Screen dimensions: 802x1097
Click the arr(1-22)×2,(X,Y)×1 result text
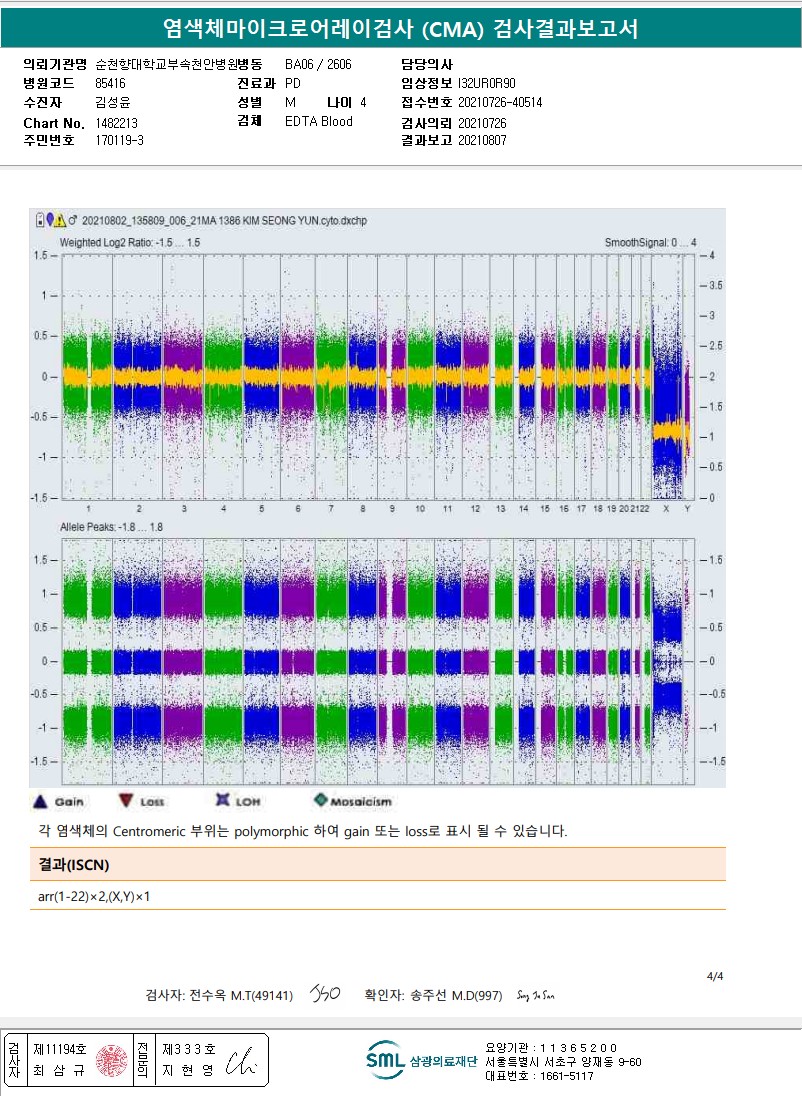[94, 896]
